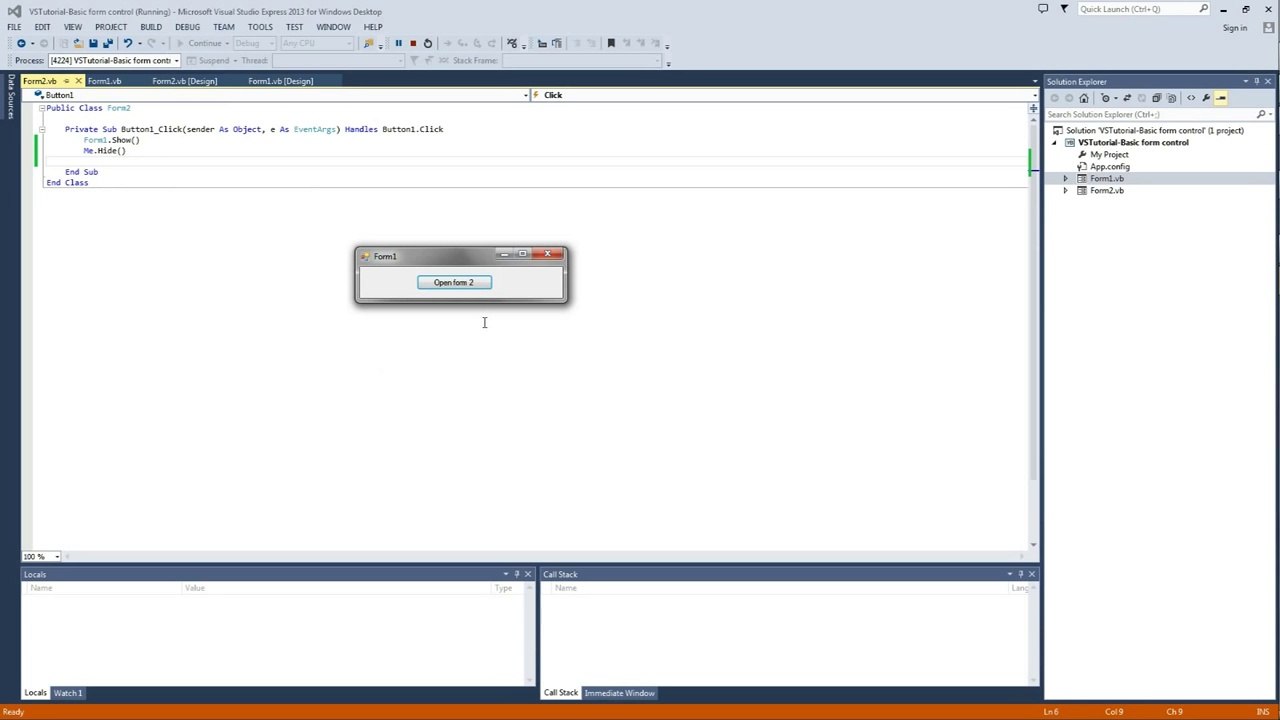The image size is (1280, 720).
Task: Click the Open form 2 button
Action: [454, 283]
